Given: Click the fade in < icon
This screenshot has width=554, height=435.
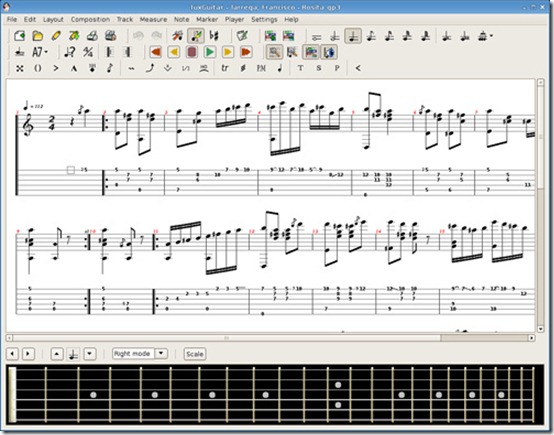Looking at the screenshot, I should tap(358, 68).
